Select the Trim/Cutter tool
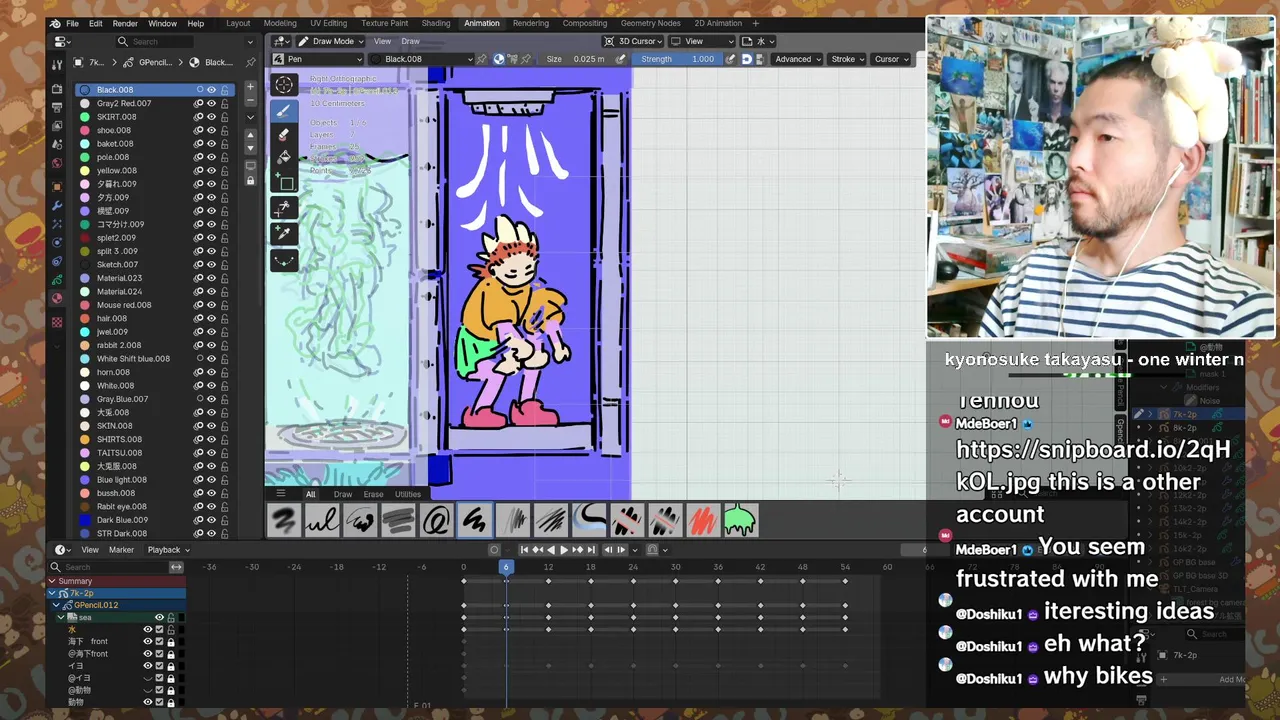This screenshot has width=1280, height=720. tap(284, 208)
